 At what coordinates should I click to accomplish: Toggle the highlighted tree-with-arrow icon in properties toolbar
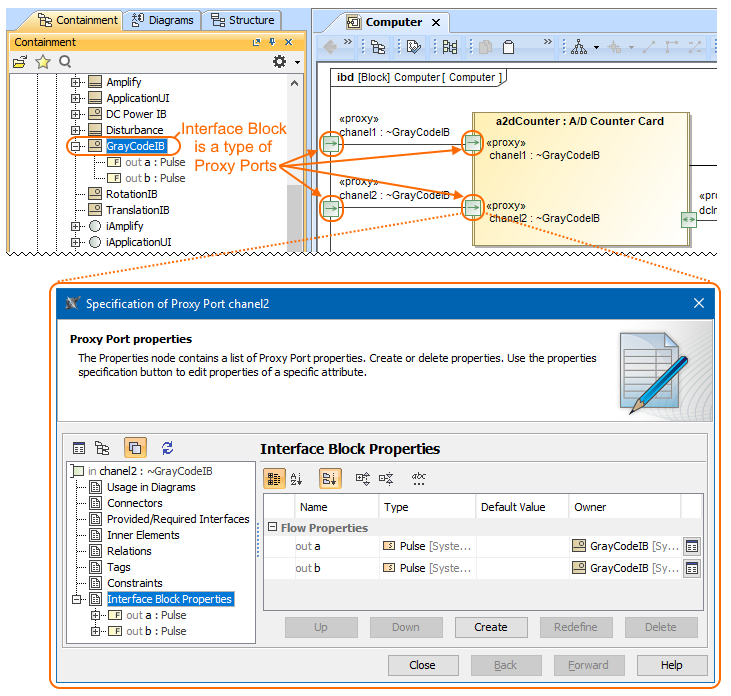click(330, 479)
